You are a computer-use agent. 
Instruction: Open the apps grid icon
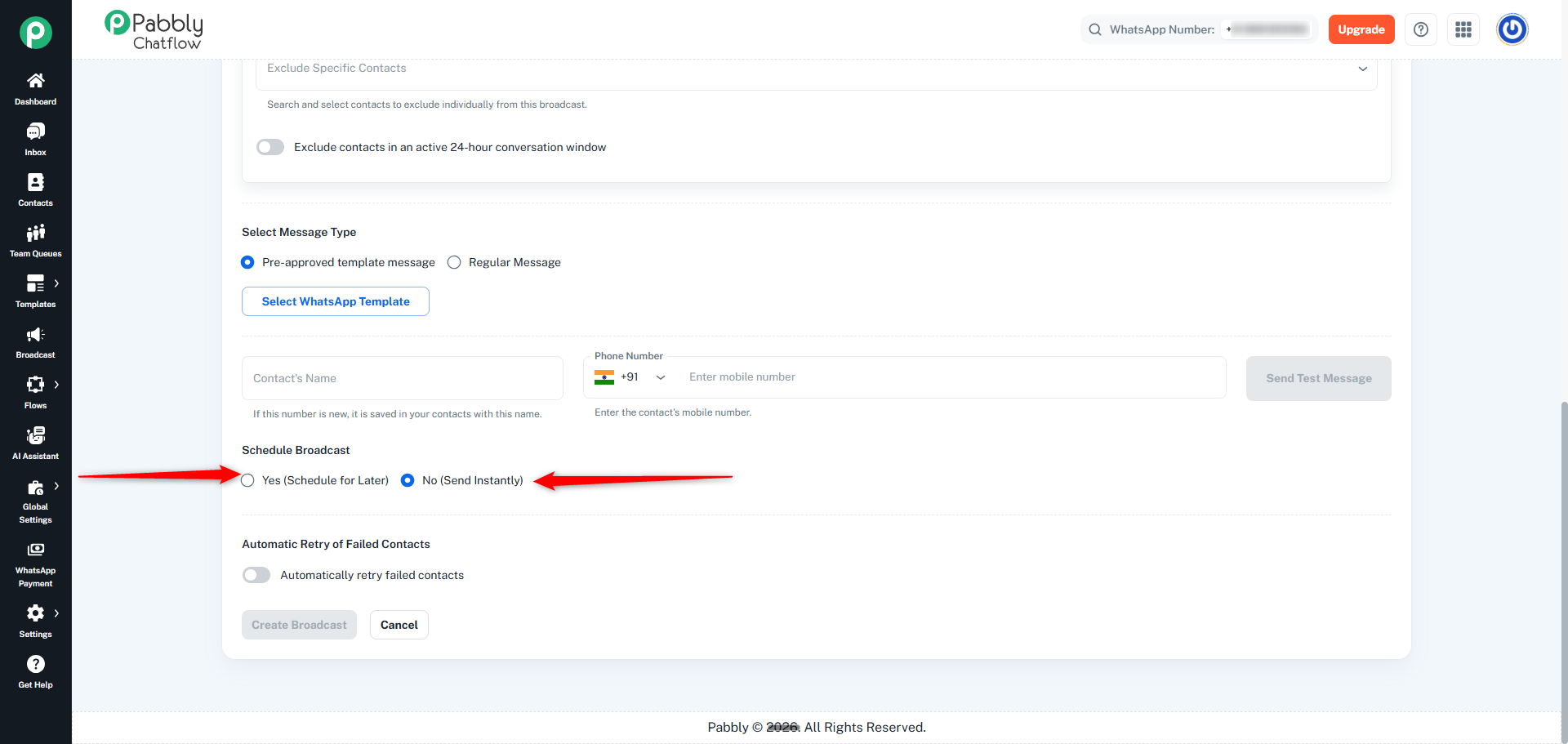(x=1463, y=29)
